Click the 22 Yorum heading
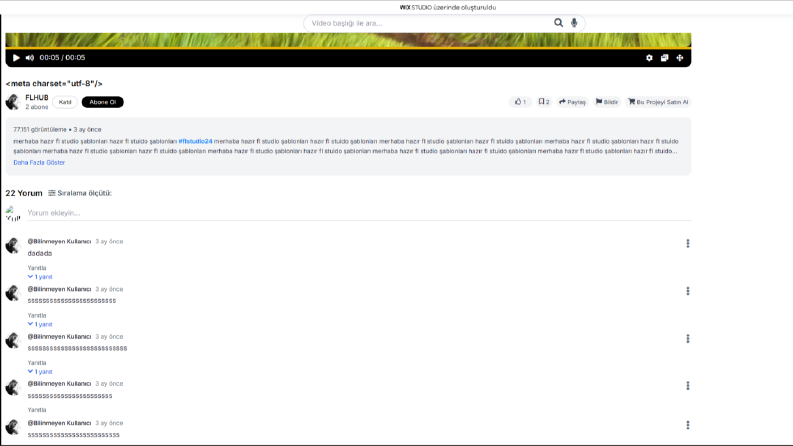Image resolution: width=793 pixels, height=446 pixels. [24, 193]
